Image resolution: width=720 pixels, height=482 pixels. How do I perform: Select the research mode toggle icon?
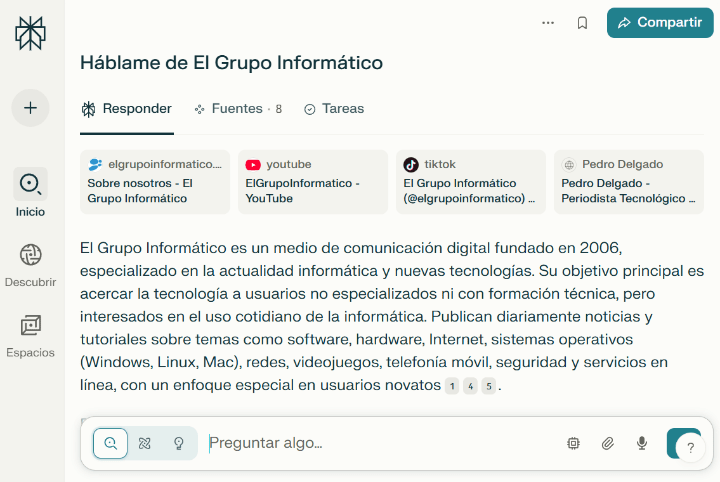click(145, 443)
